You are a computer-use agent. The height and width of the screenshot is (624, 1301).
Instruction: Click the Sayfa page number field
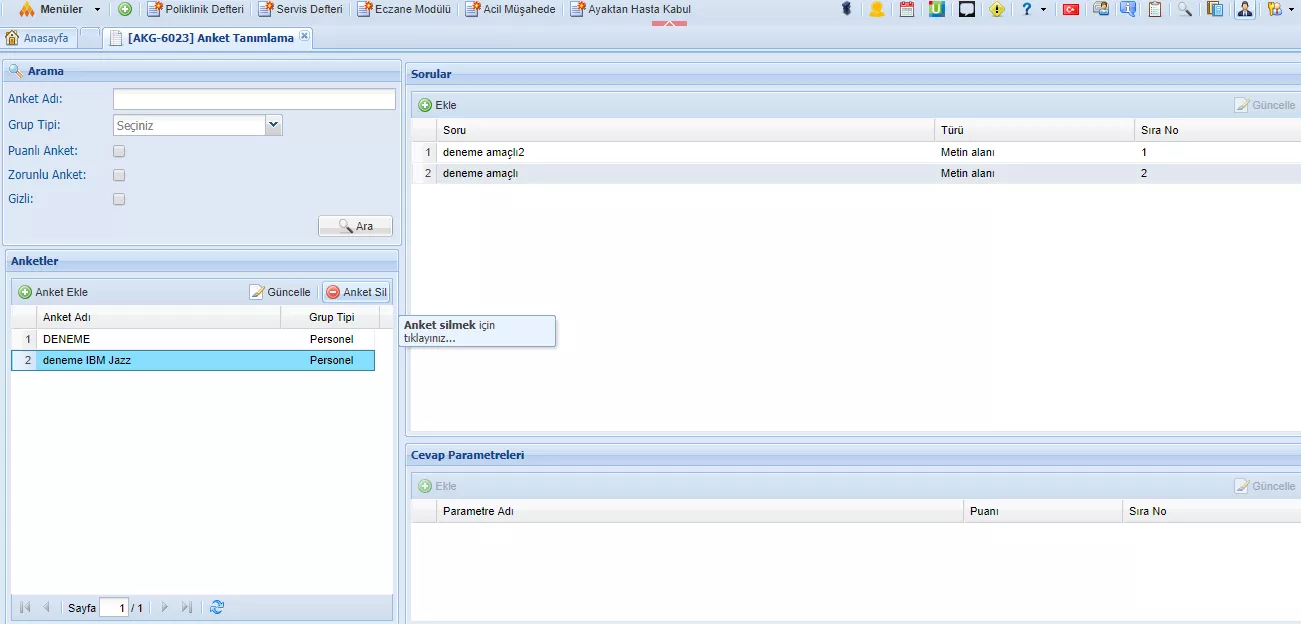click(x=114, y=608)
